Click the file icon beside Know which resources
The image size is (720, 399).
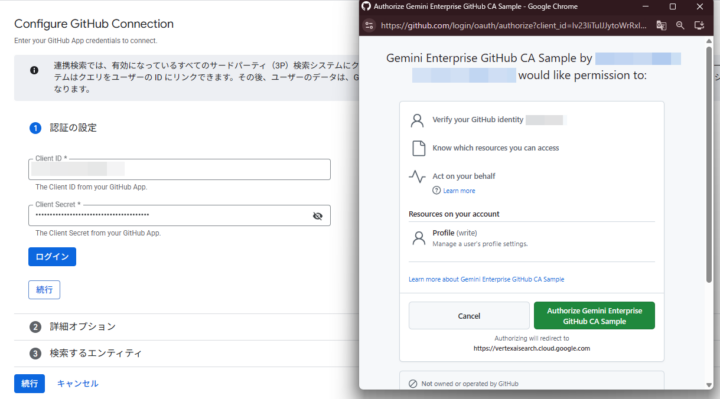pyautogui.click(x=418, y=148)
